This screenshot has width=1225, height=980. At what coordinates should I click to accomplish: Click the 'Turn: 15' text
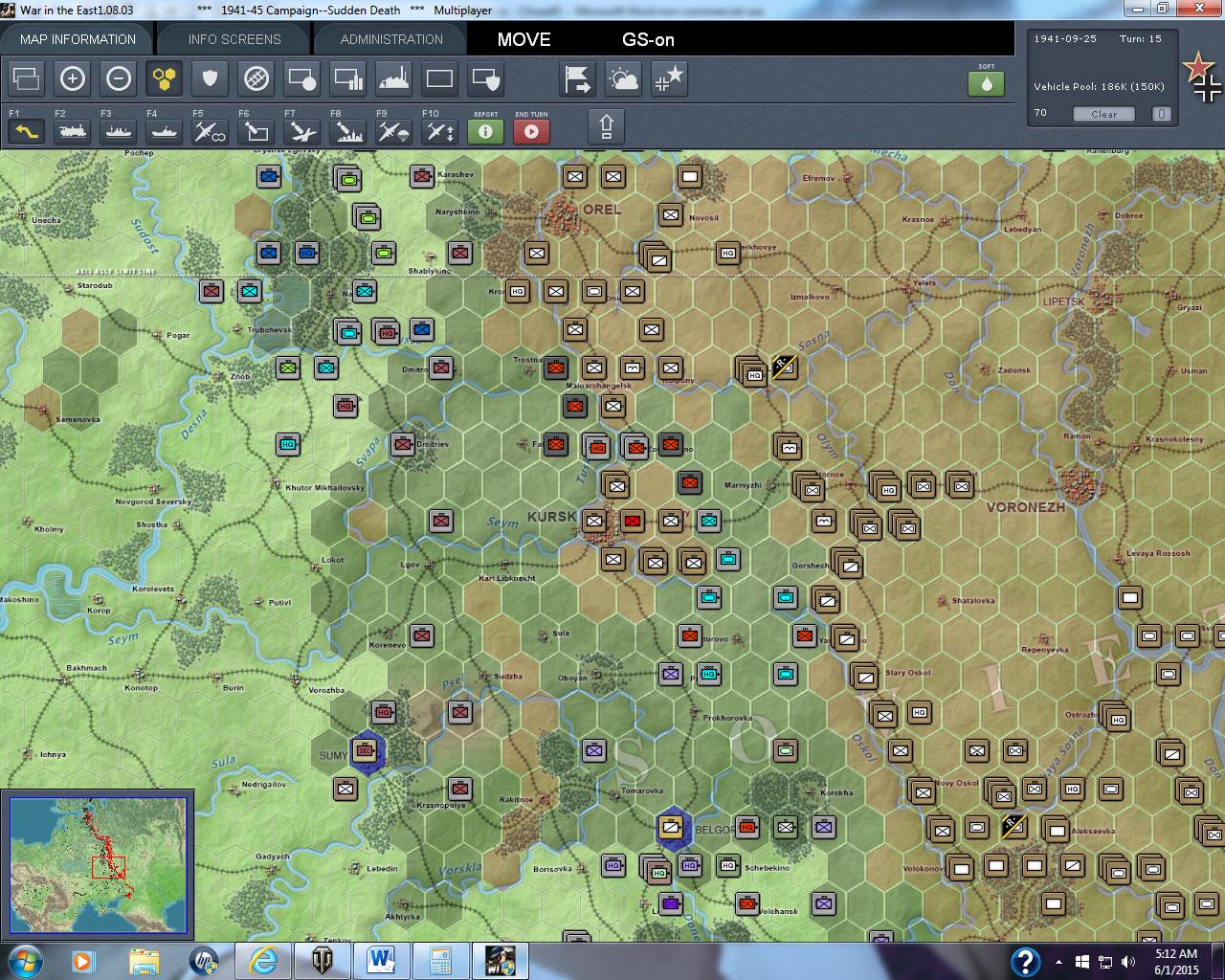point(1141,39)
